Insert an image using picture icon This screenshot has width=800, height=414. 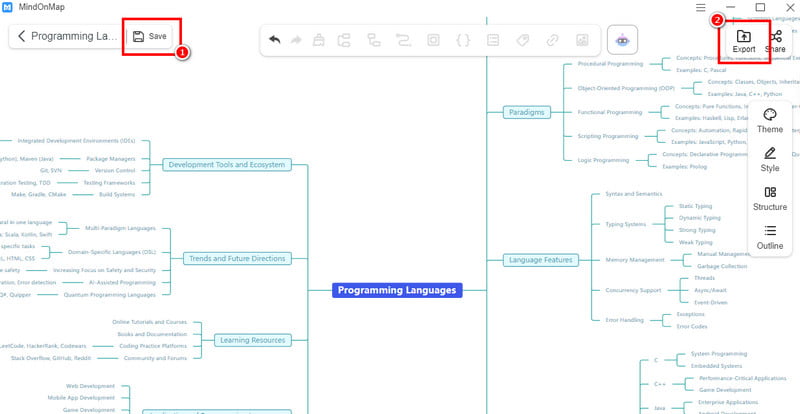click(x=581, y=40)
